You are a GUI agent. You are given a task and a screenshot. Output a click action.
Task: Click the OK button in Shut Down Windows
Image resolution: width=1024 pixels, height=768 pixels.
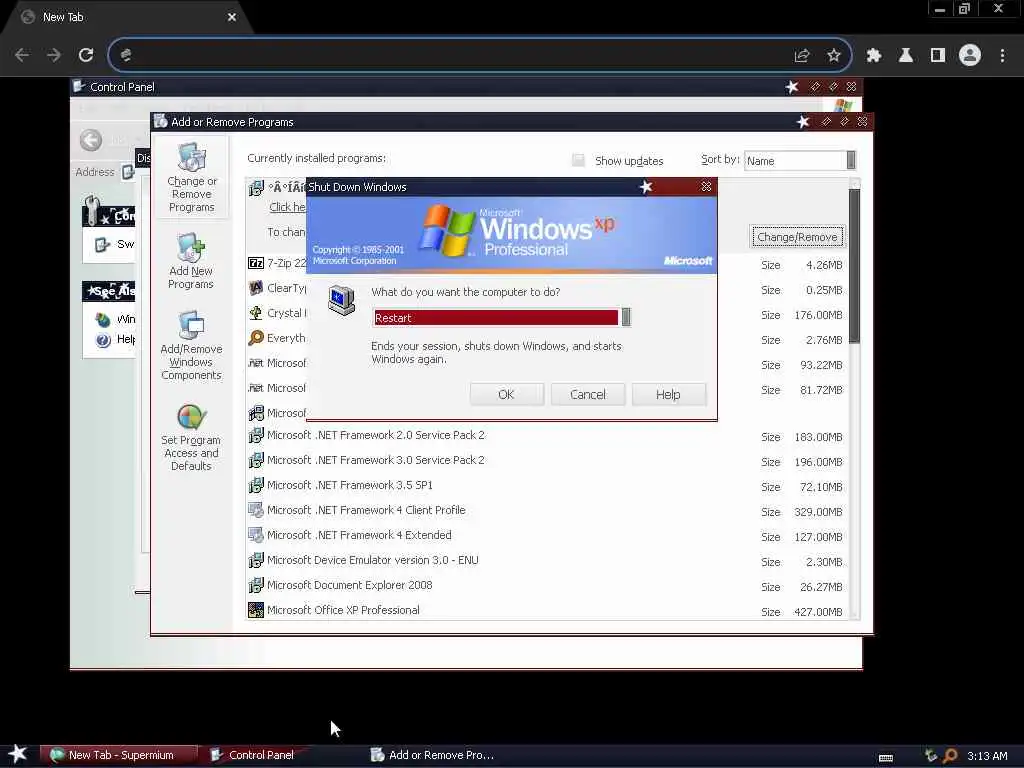[506, 394]
